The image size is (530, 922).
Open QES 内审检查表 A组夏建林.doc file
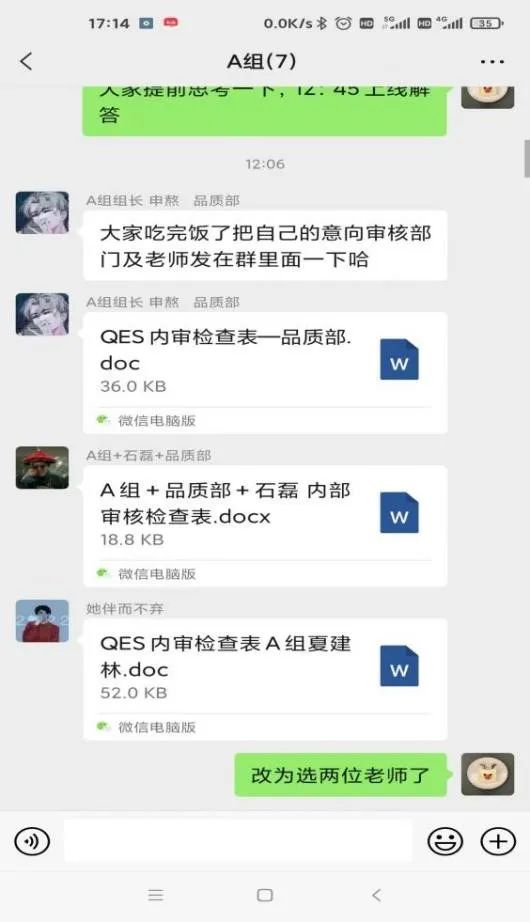pyautogui.click(x=265, y=679)
